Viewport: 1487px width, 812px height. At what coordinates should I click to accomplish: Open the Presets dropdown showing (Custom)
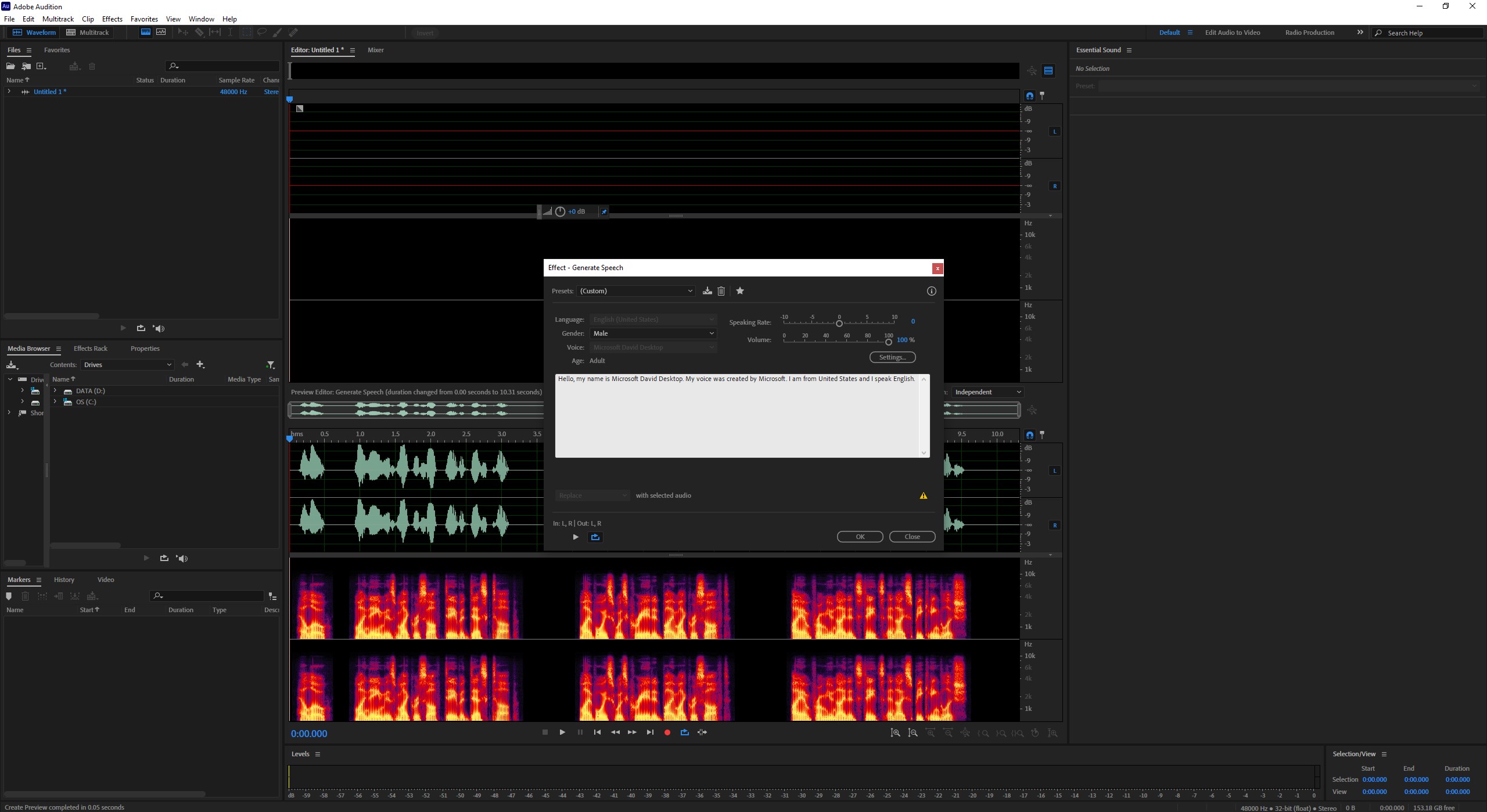[x=636, y=291]
